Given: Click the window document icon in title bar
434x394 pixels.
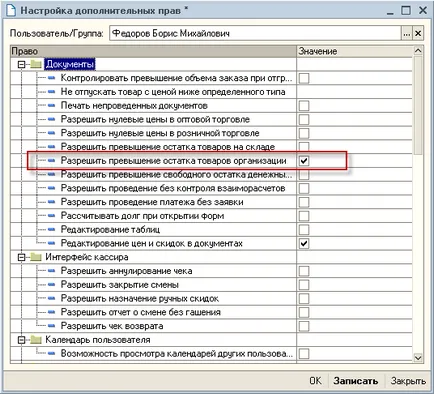Looking at the screenshot, I should click(10, 10).
